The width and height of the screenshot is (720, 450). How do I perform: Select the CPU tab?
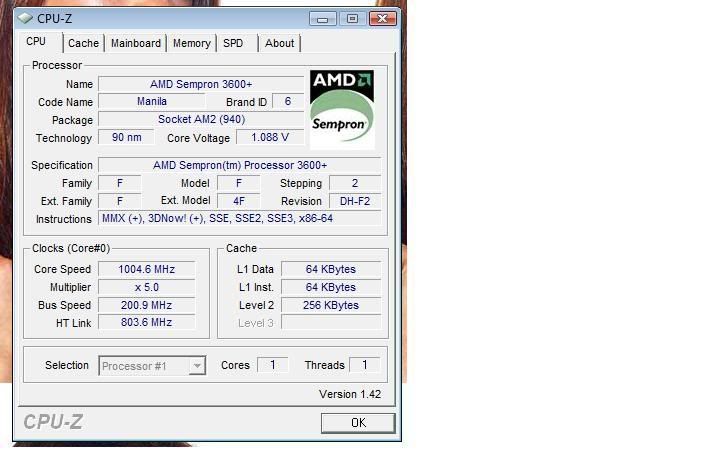pyautogui.click(x=36, y=42)
